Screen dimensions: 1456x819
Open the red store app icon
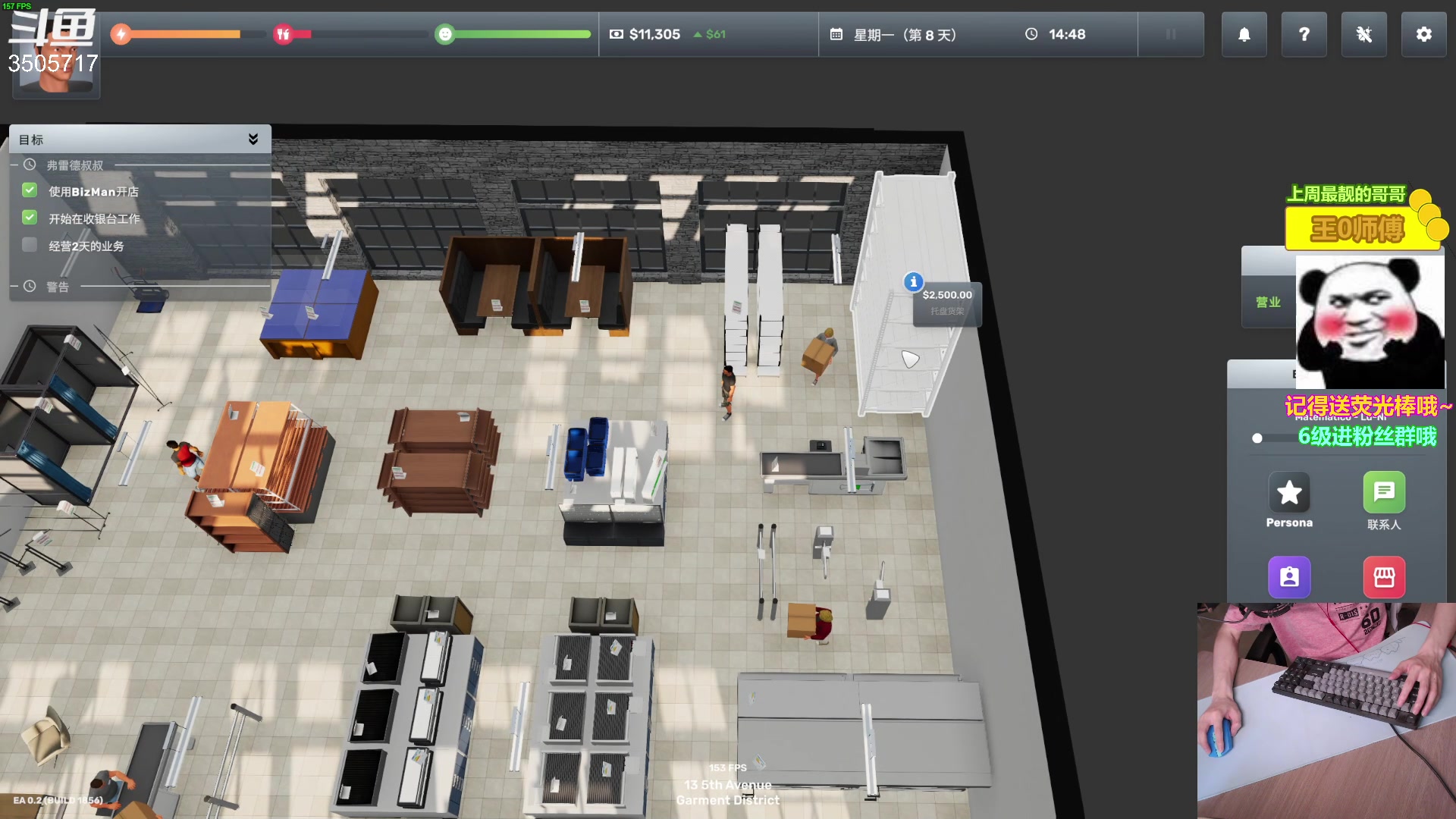1384,577
